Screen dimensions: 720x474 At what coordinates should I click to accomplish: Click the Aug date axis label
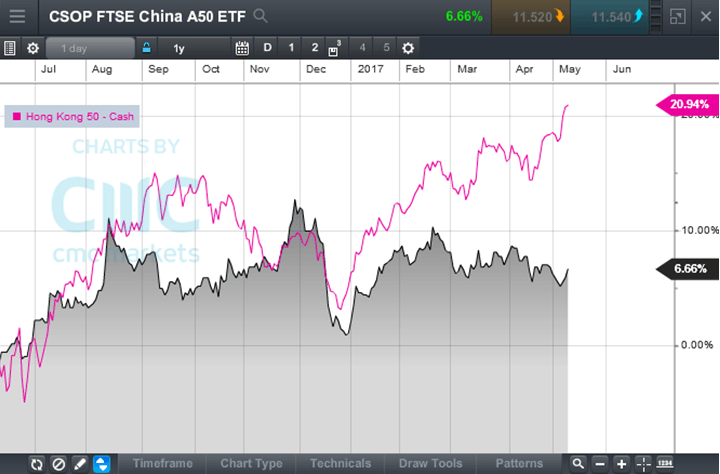pyautogui.click(x=101, y=69)
